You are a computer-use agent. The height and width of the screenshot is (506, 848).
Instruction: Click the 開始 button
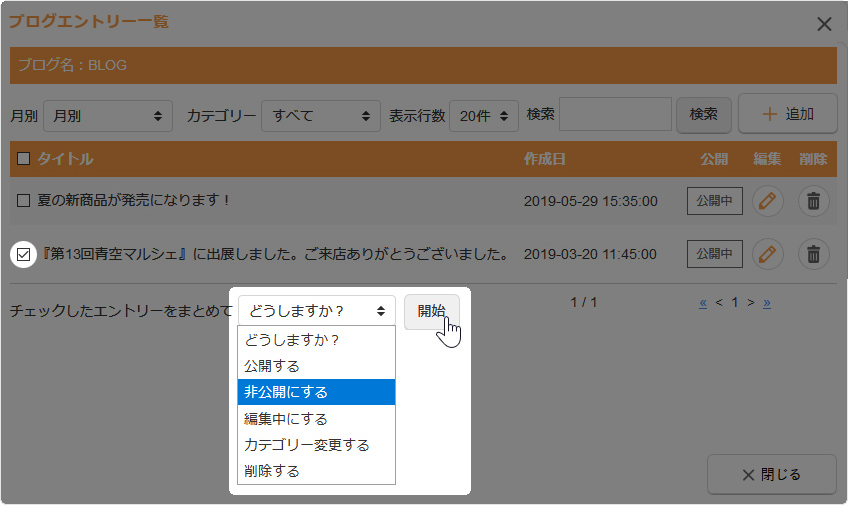tap(432, 311)
